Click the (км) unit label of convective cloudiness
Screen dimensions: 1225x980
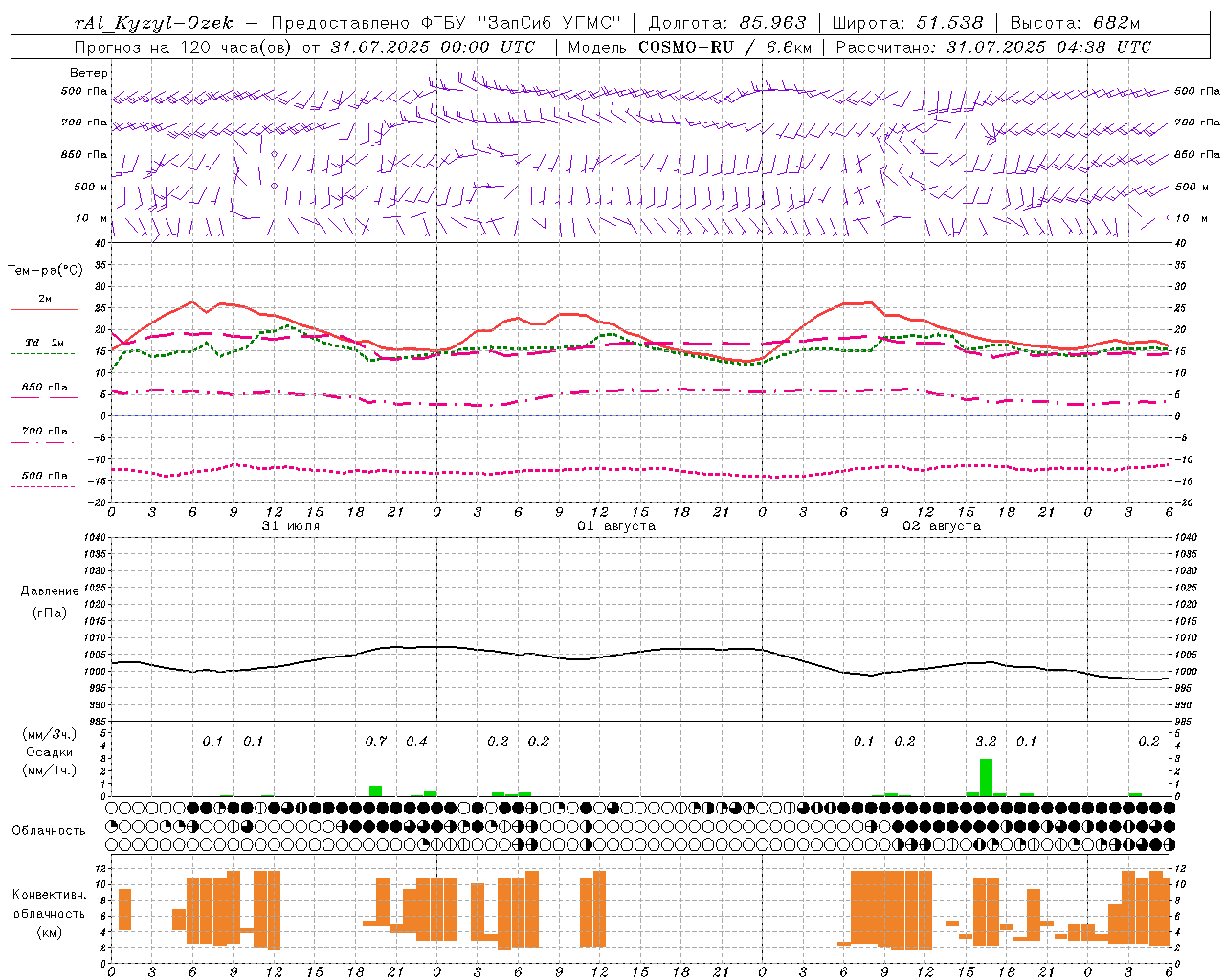pyautogui.click(x=49, y=932)
